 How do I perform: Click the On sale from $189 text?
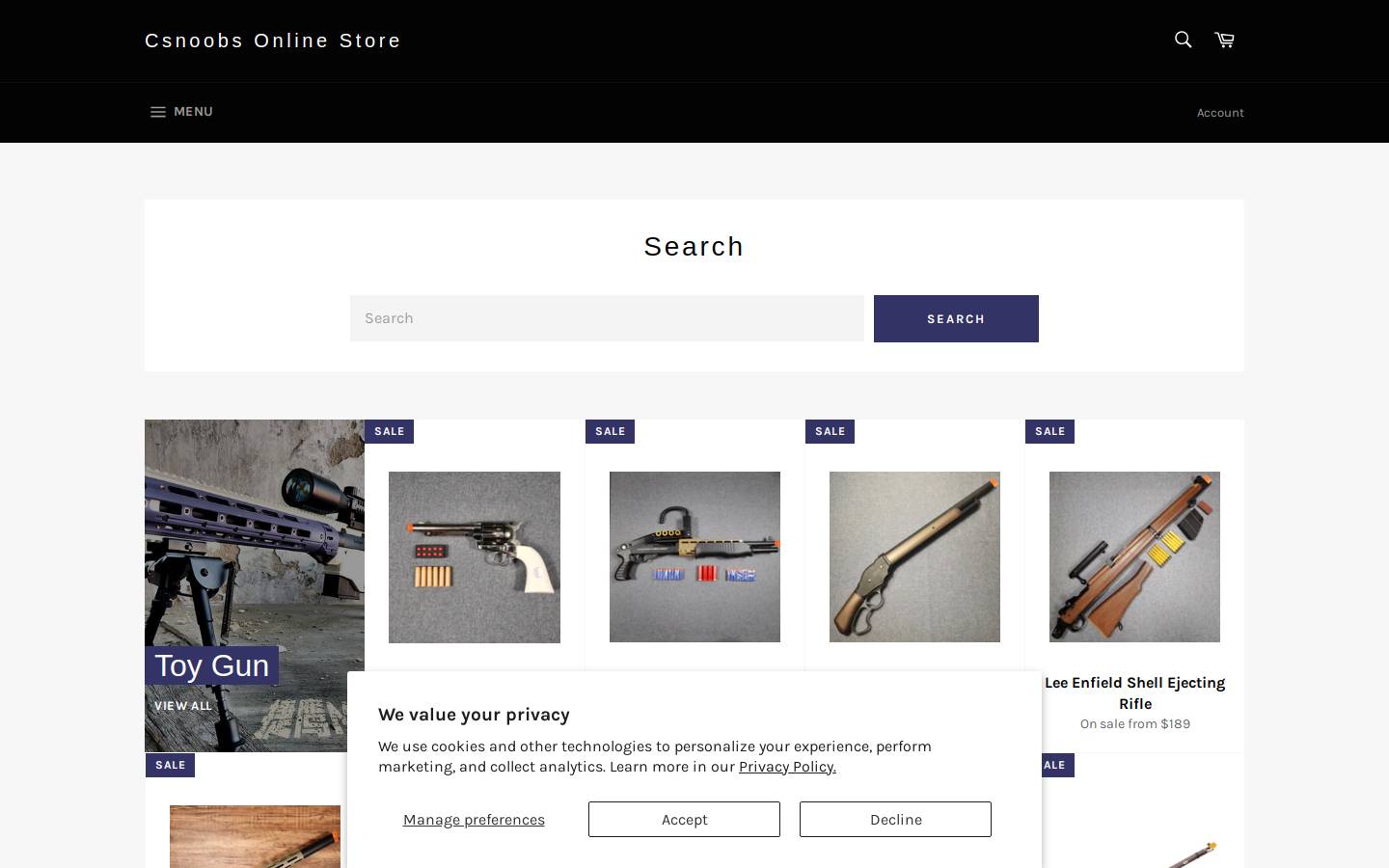[x=1135, y=724]
